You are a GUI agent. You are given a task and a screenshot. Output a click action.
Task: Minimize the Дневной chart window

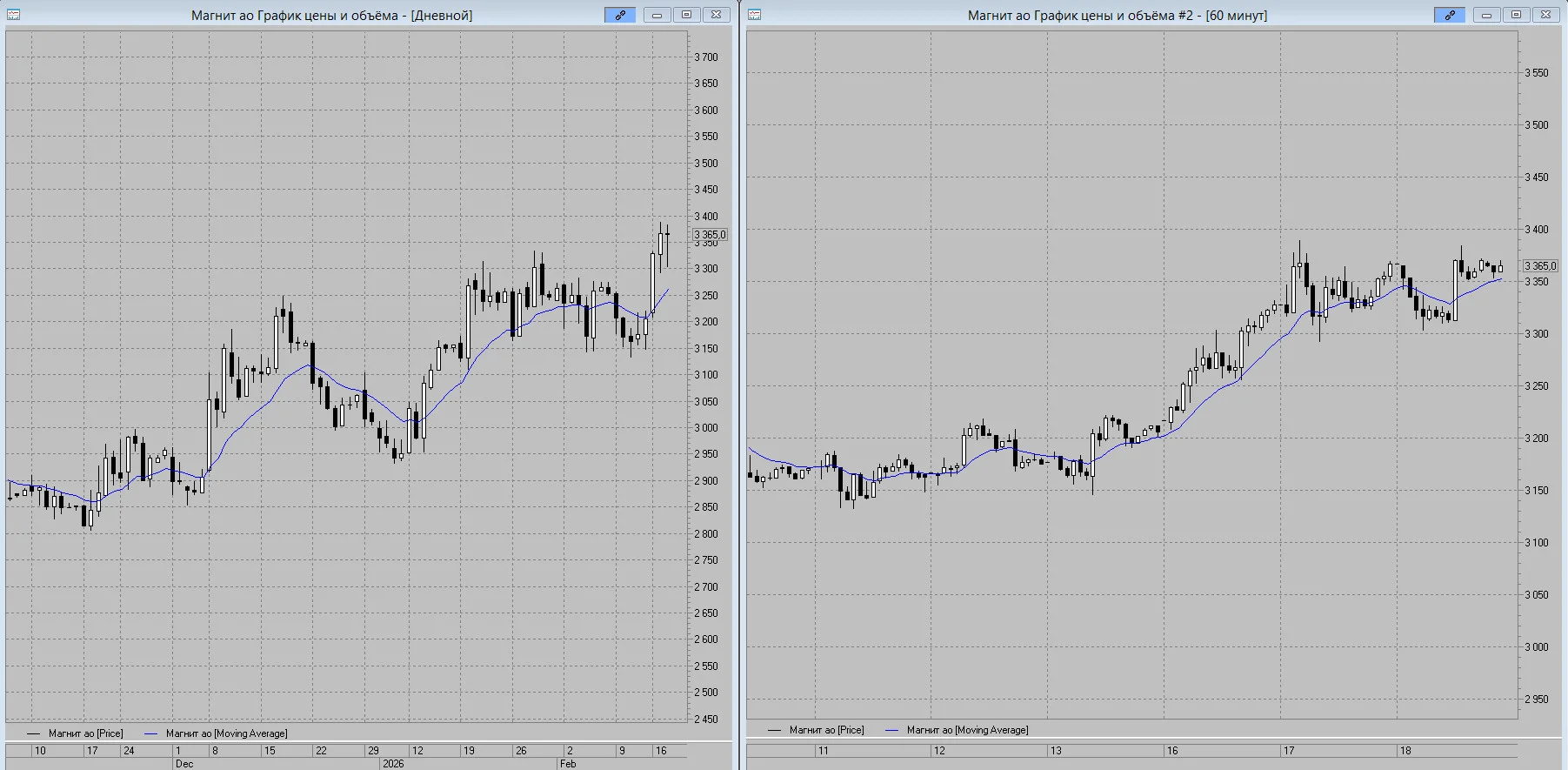coord(657,15)
